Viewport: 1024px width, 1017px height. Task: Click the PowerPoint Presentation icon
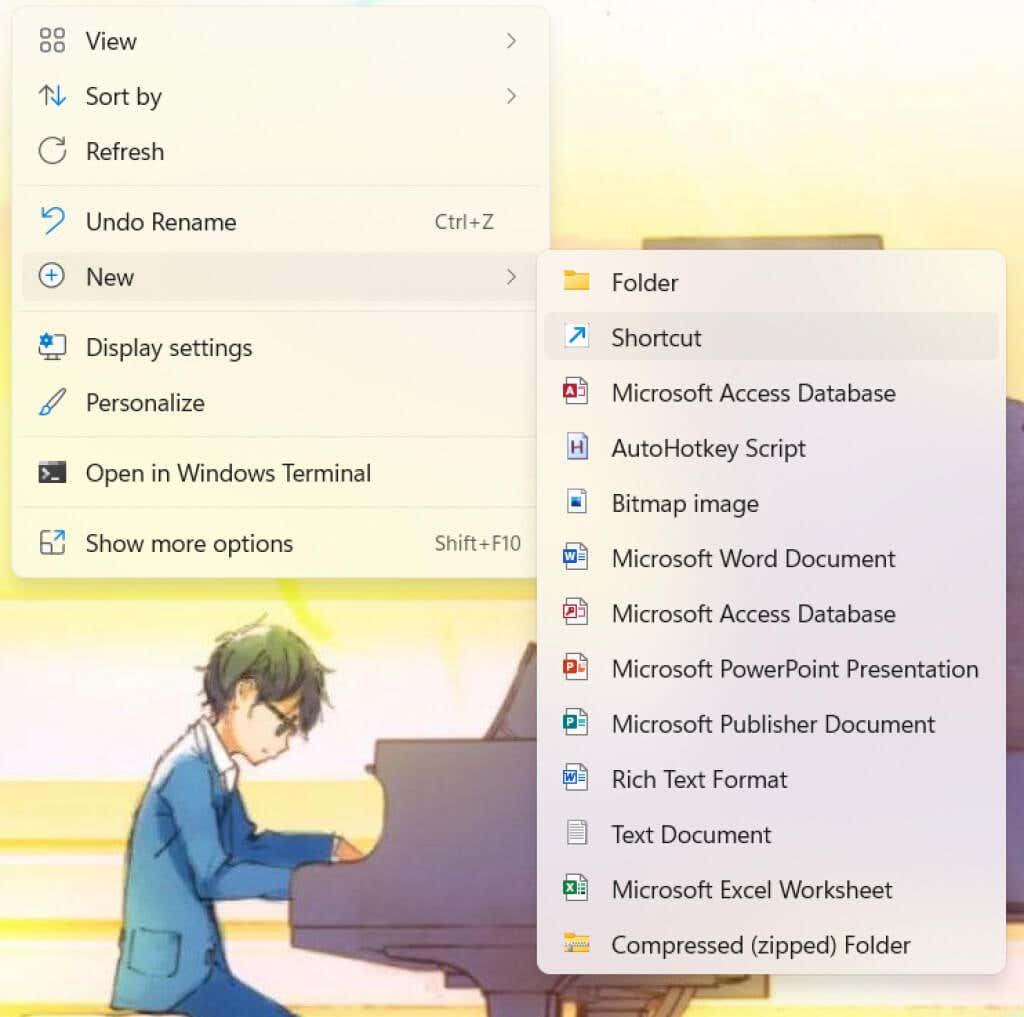click(x=576, y=668)
